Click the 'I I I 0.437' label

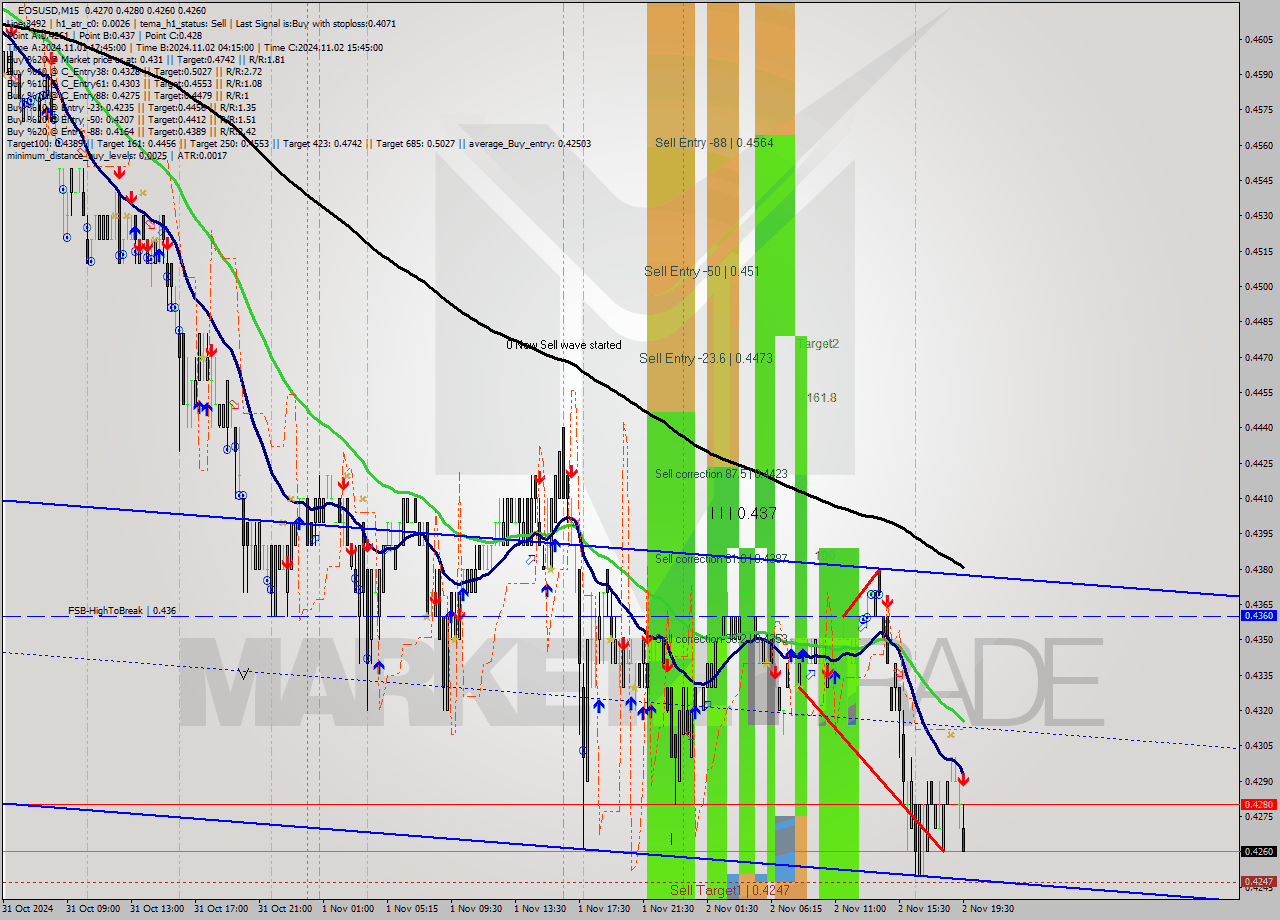743,513
